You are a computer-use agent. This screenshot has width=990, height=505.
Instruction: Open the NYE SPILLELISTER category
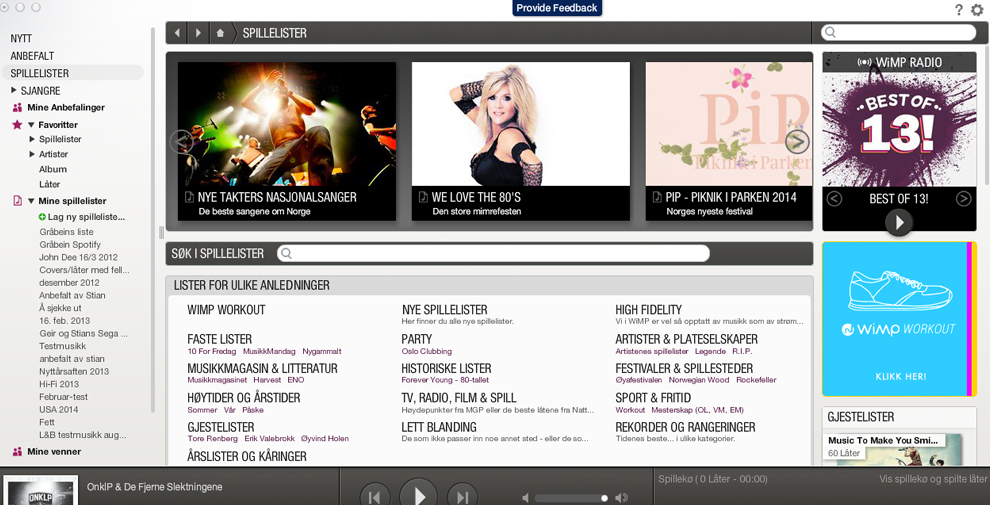click(444, 310)
